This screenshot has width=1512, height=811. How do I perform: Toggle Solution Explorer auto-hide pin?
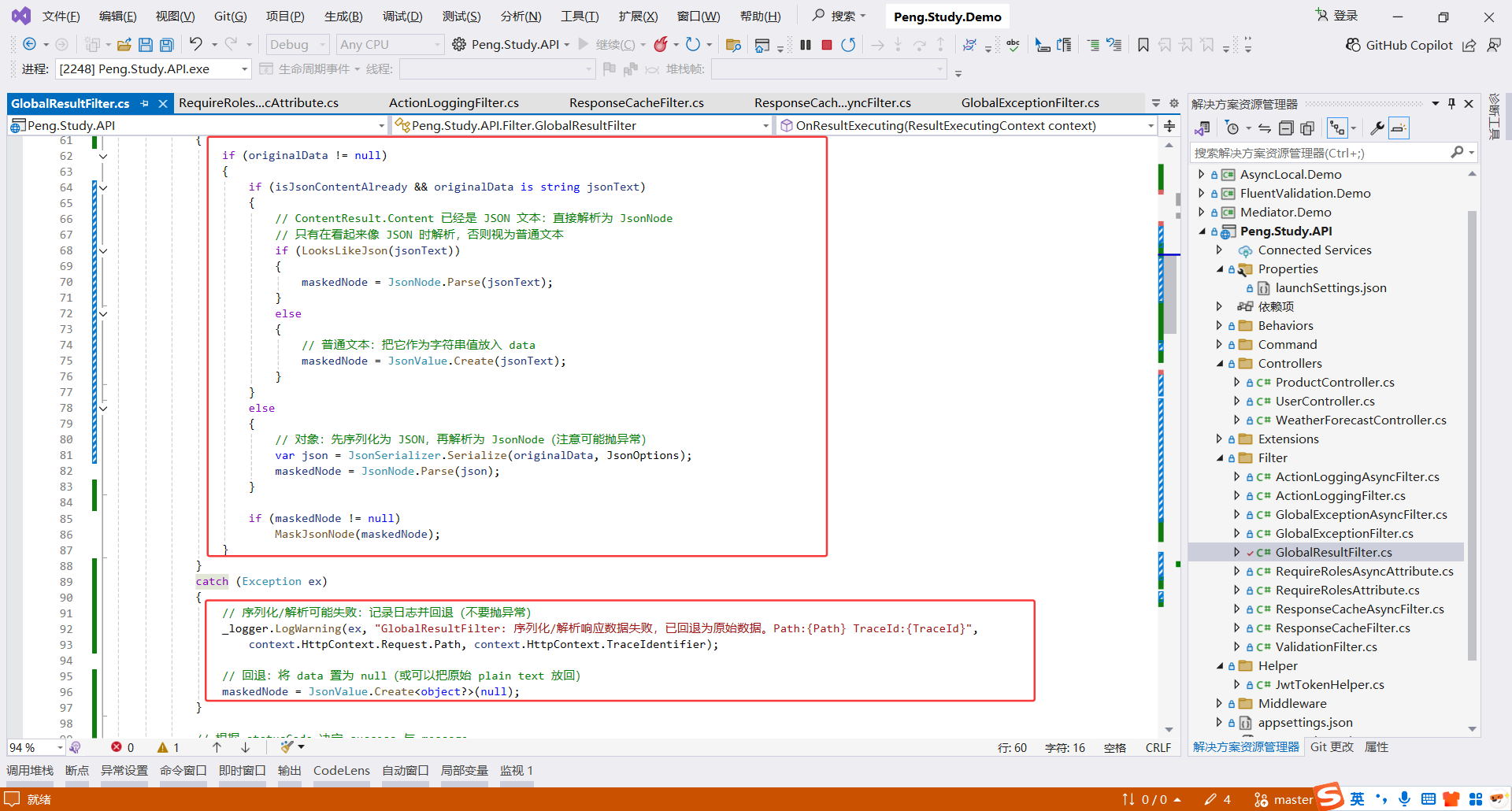pos(1451,104)
